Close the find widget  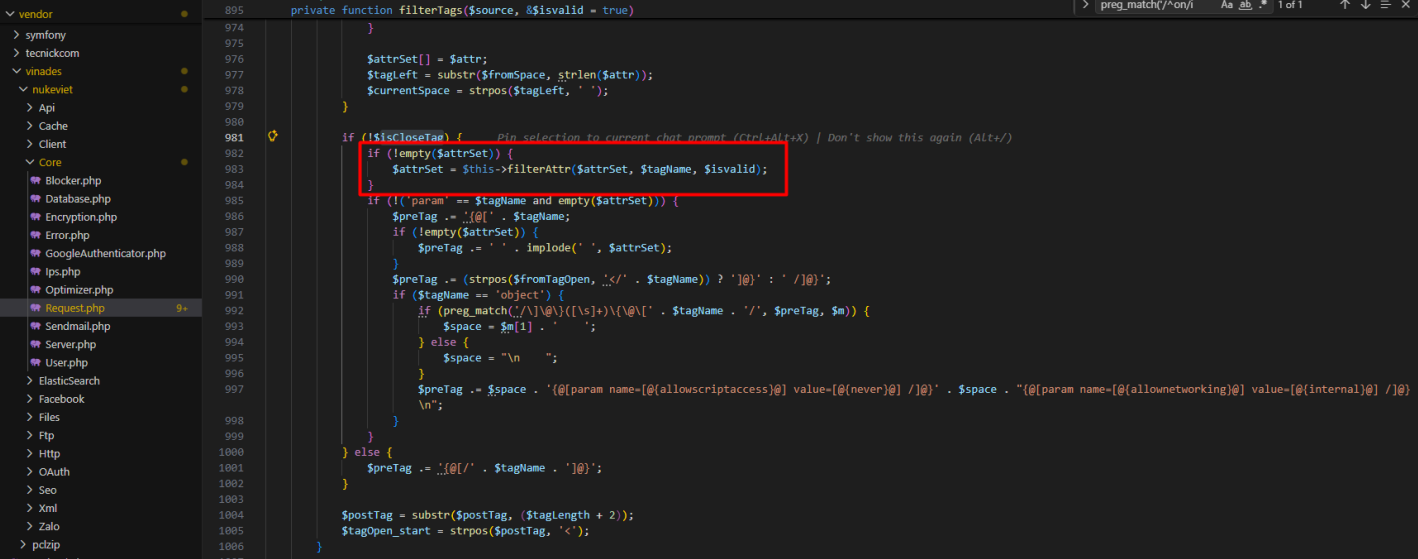click(x=1406, y=5)
